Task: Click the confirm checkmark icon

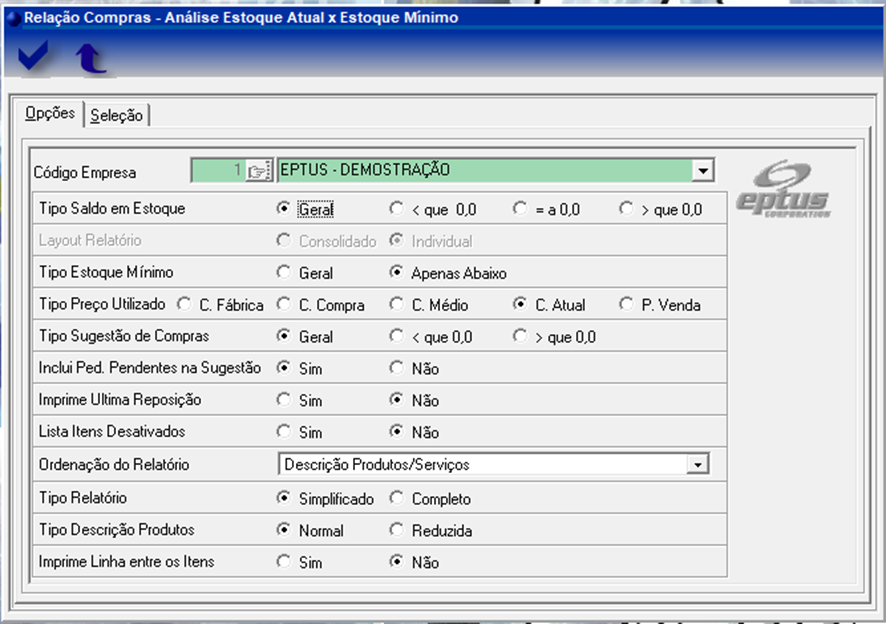Action: [34, 58]
